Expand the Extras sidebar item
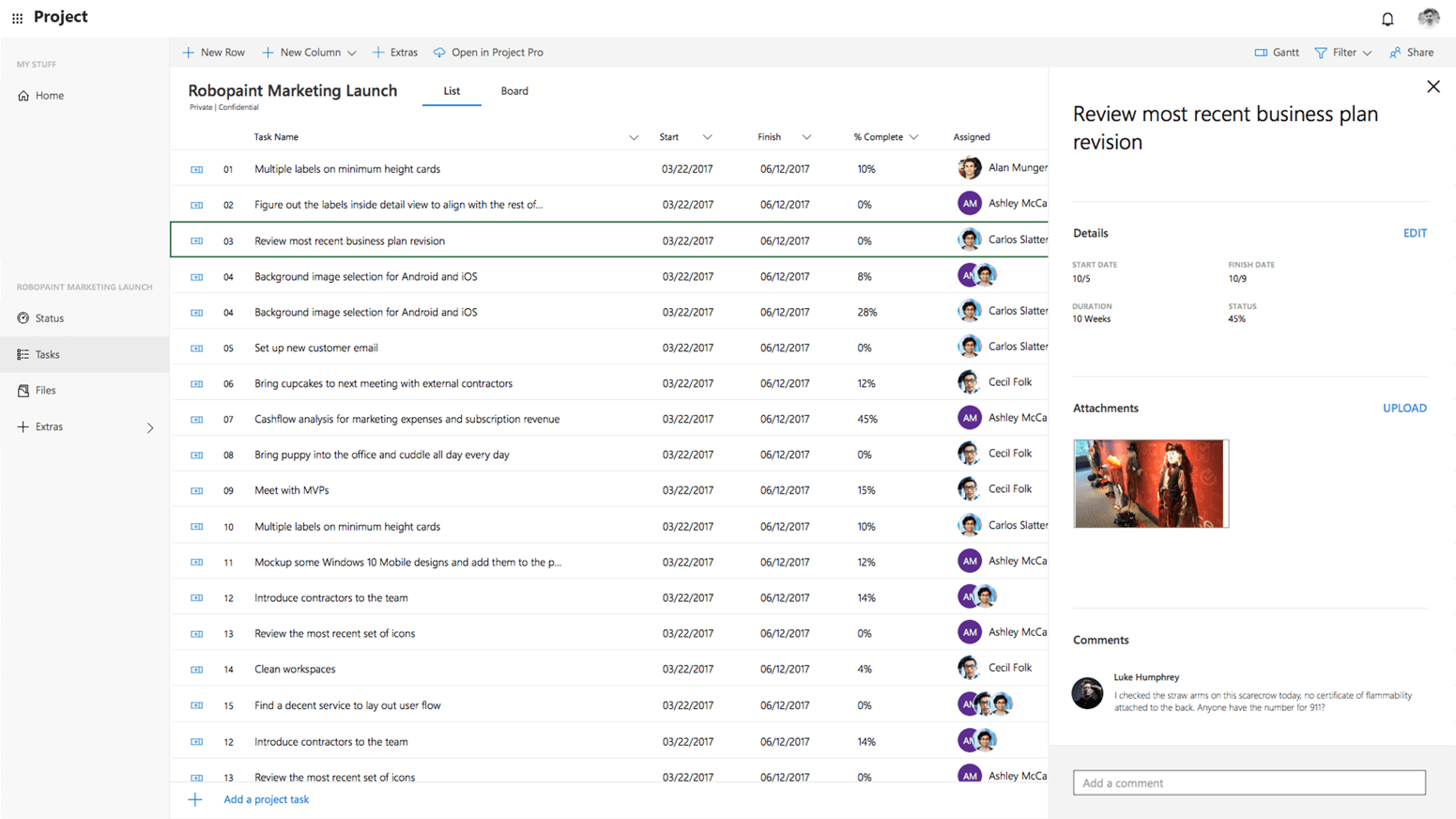The image size is (1456, 819). pyautogui.click(x=149, y=426)
